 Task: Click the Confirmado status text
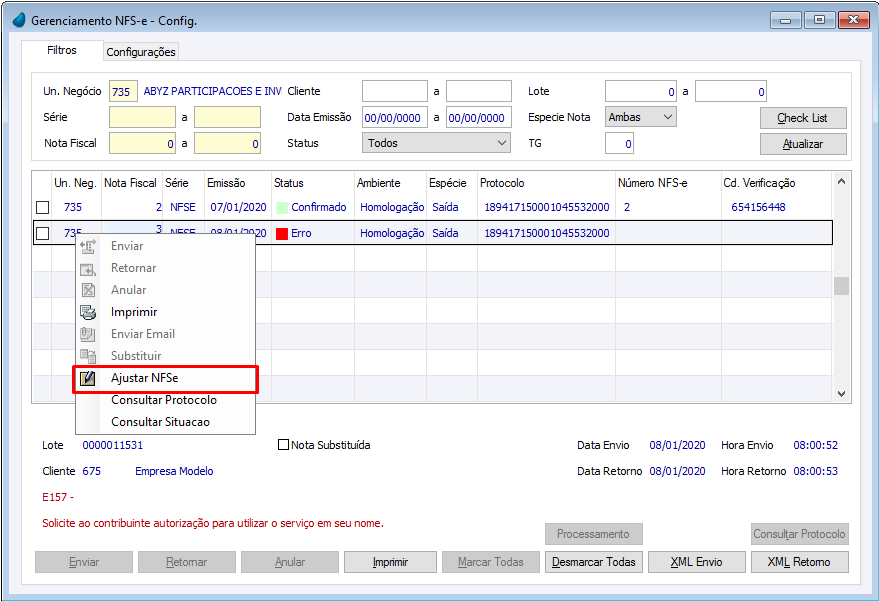318,207
